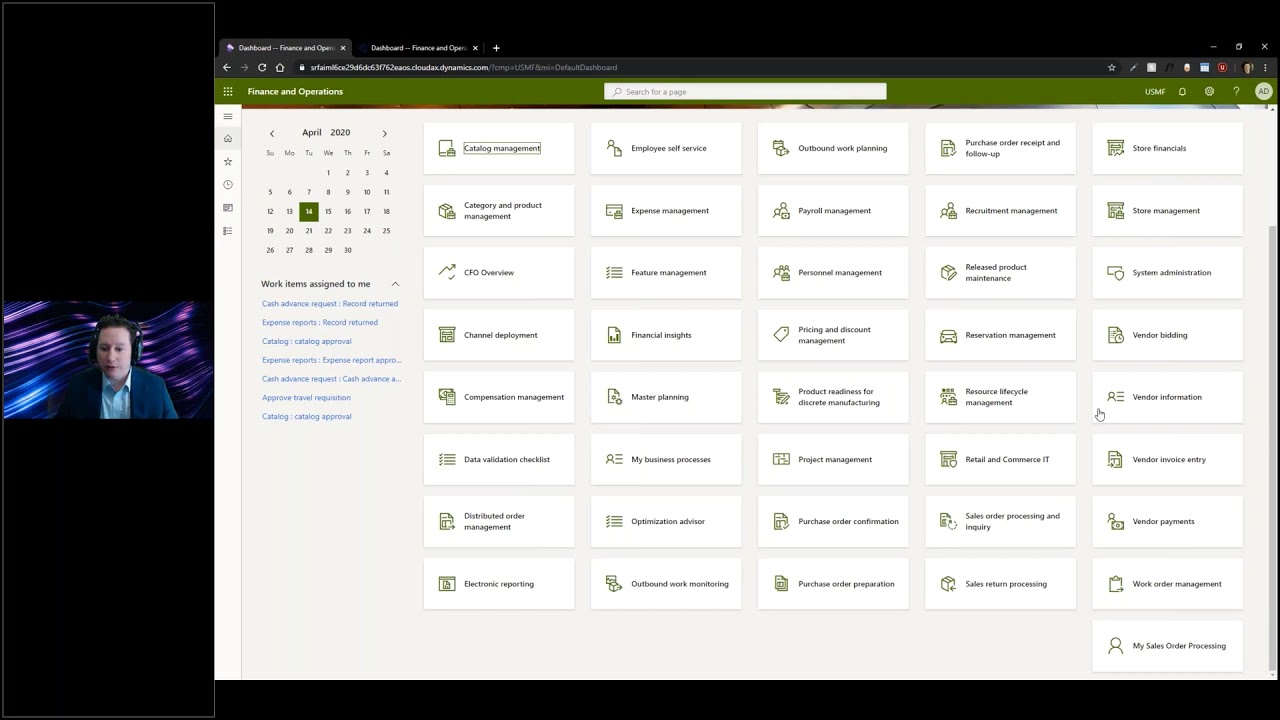Go to previous month in calendar
Image resolution: width=1280 pixels, height=720 pixels.
click(x=271, y=133)
